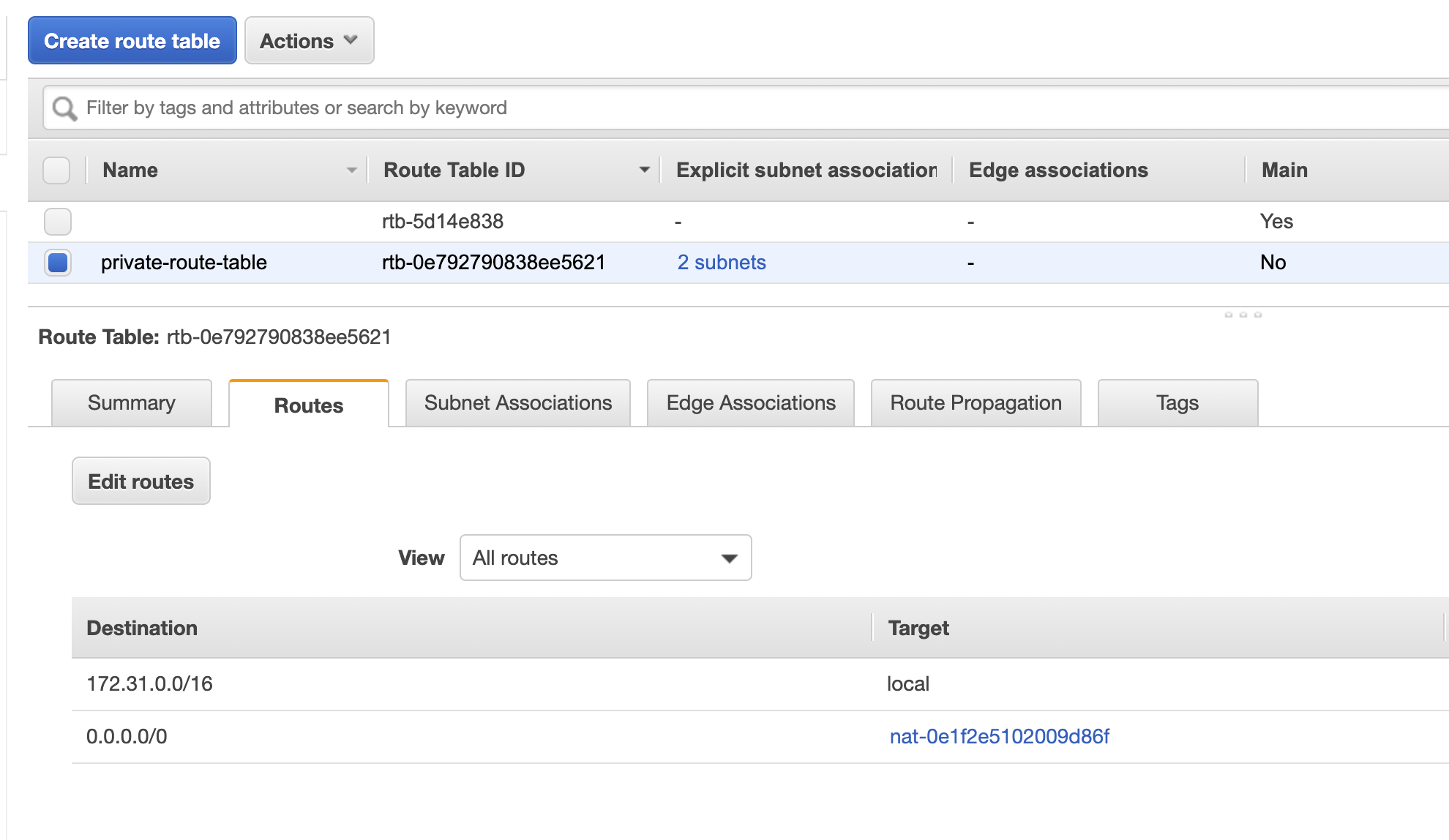Viewport: 1449px width, 840px height.
Task: Click the panel resize handle dots
Action: pos(1243,315)
